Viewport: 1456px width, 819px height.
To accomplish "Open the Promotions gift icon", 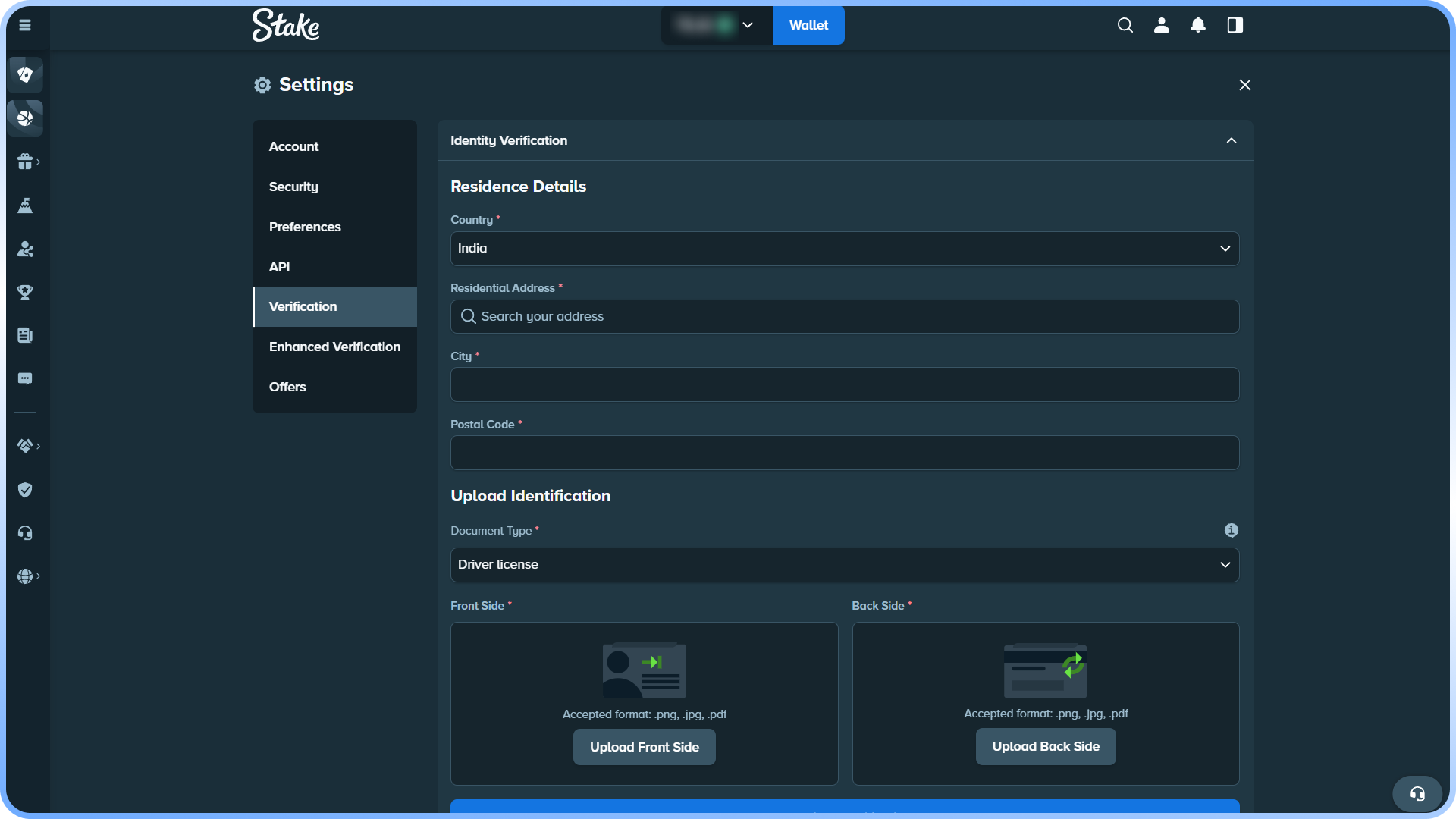I will [25, 162].
